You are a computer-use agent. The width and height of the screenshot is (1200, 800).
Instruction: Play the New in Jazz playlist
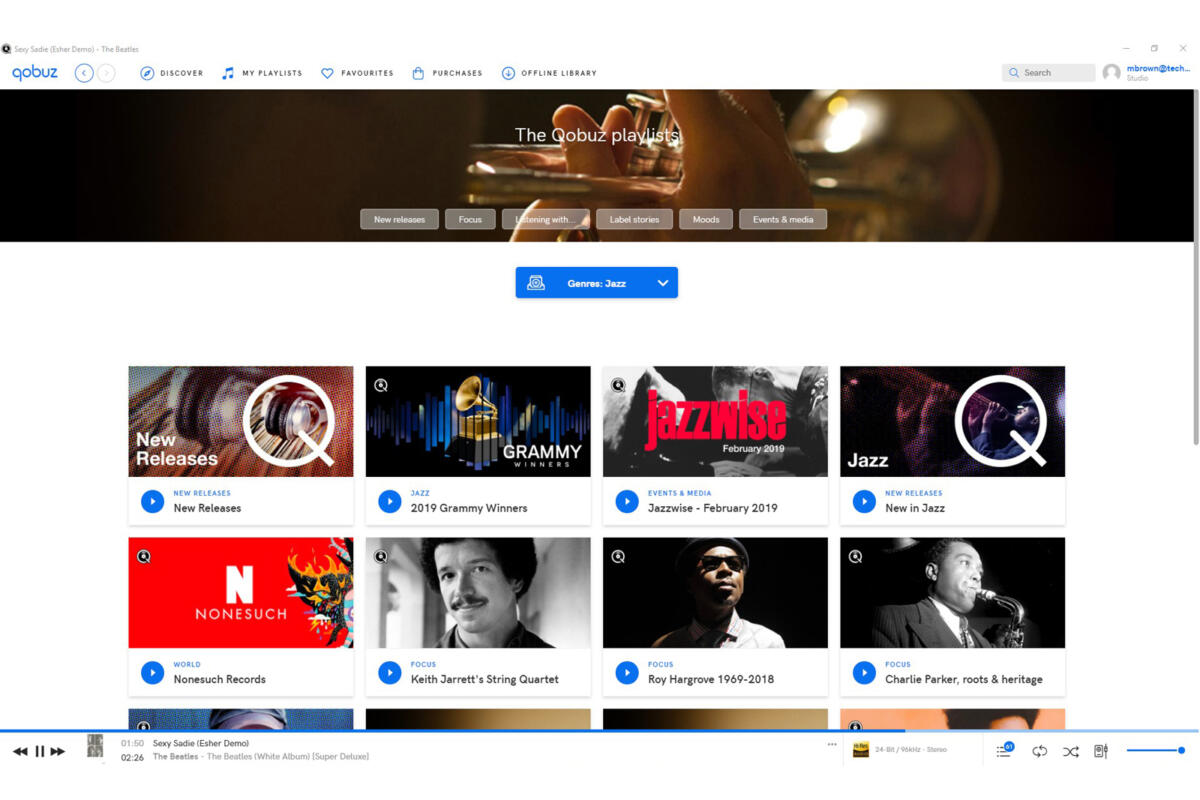(x=864, y=501)
